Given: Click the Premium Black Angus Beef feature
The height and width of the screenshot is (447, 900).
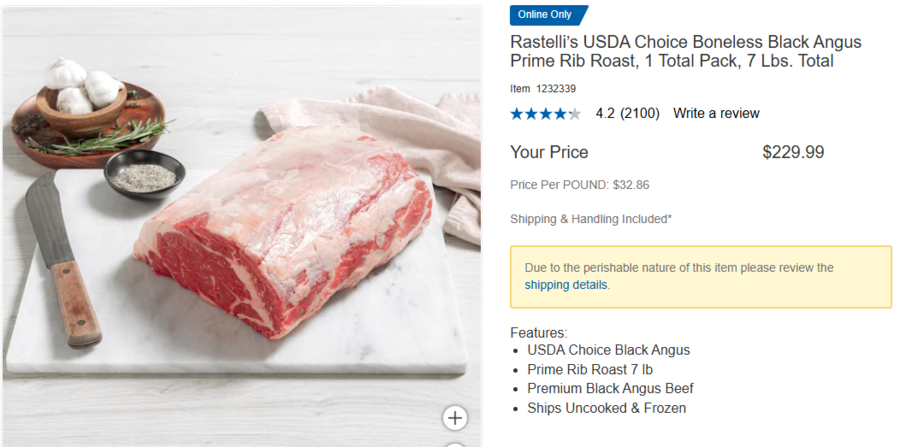Looking at the screenshot, I should (610, 388).
